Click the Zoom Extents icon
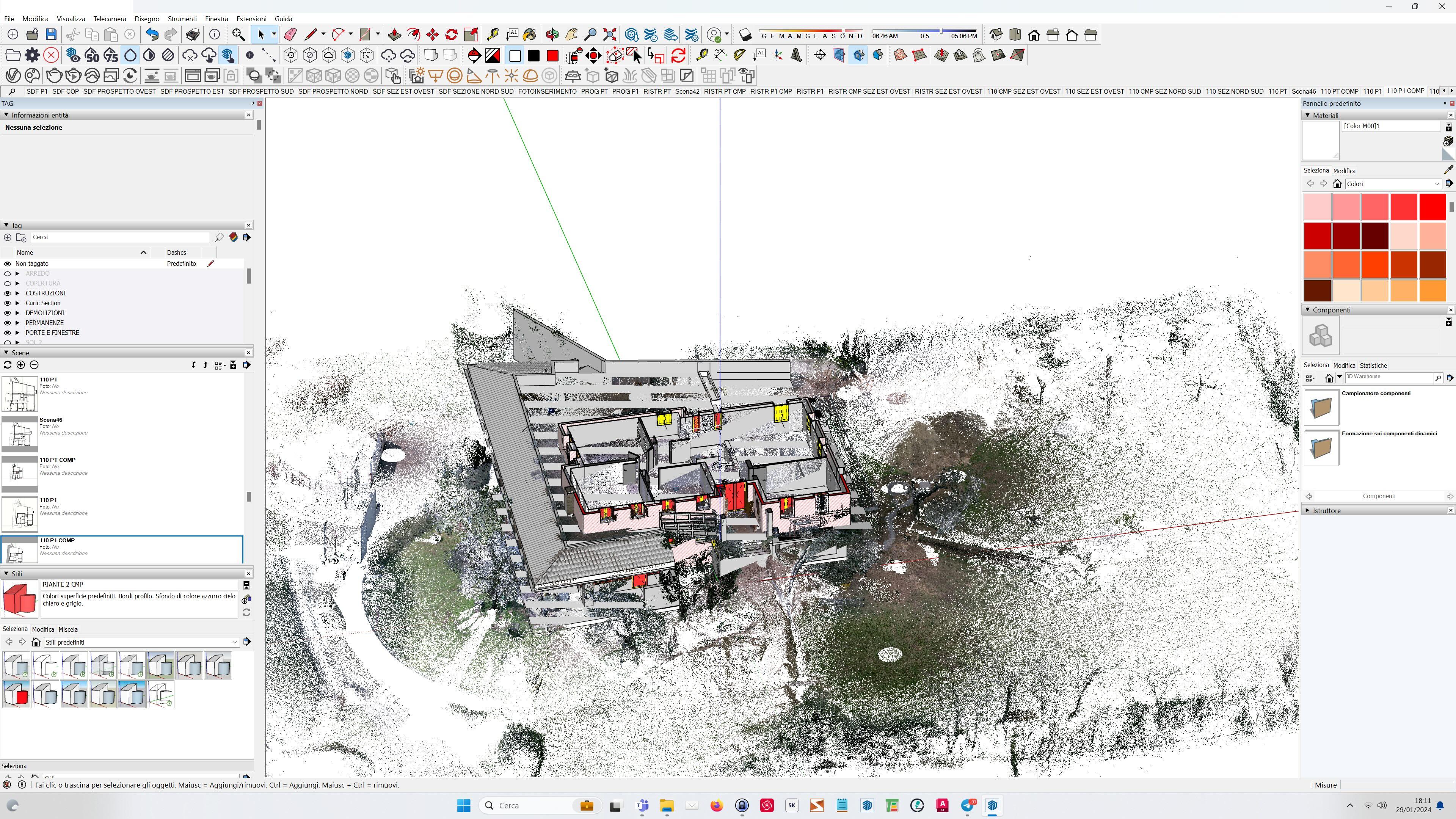 click(x=610, y=35)
